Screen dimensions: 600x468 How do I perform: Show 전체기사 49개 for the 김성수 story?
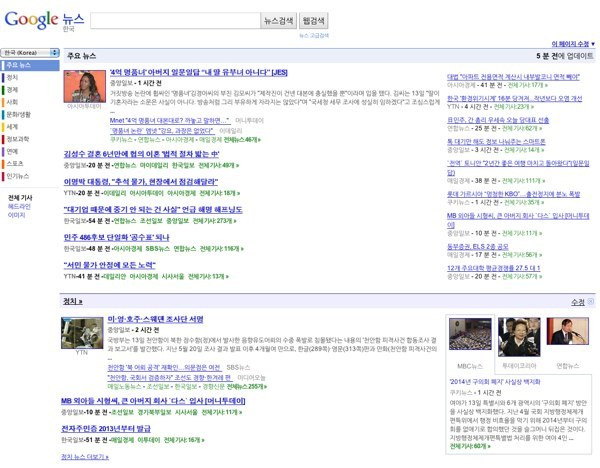pos(218,165)
